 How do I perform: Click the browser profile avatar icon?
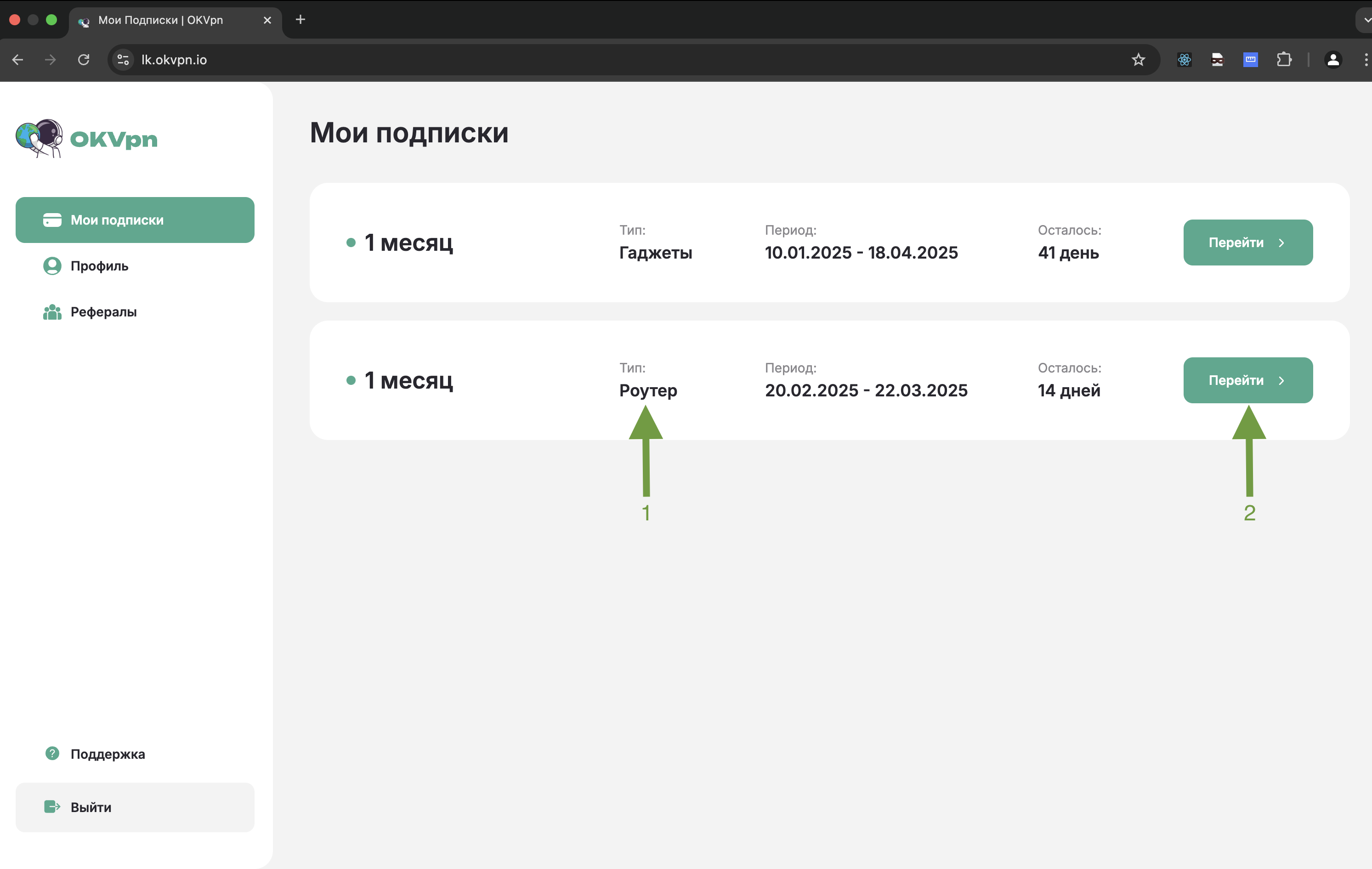(x=1332, y=60)
